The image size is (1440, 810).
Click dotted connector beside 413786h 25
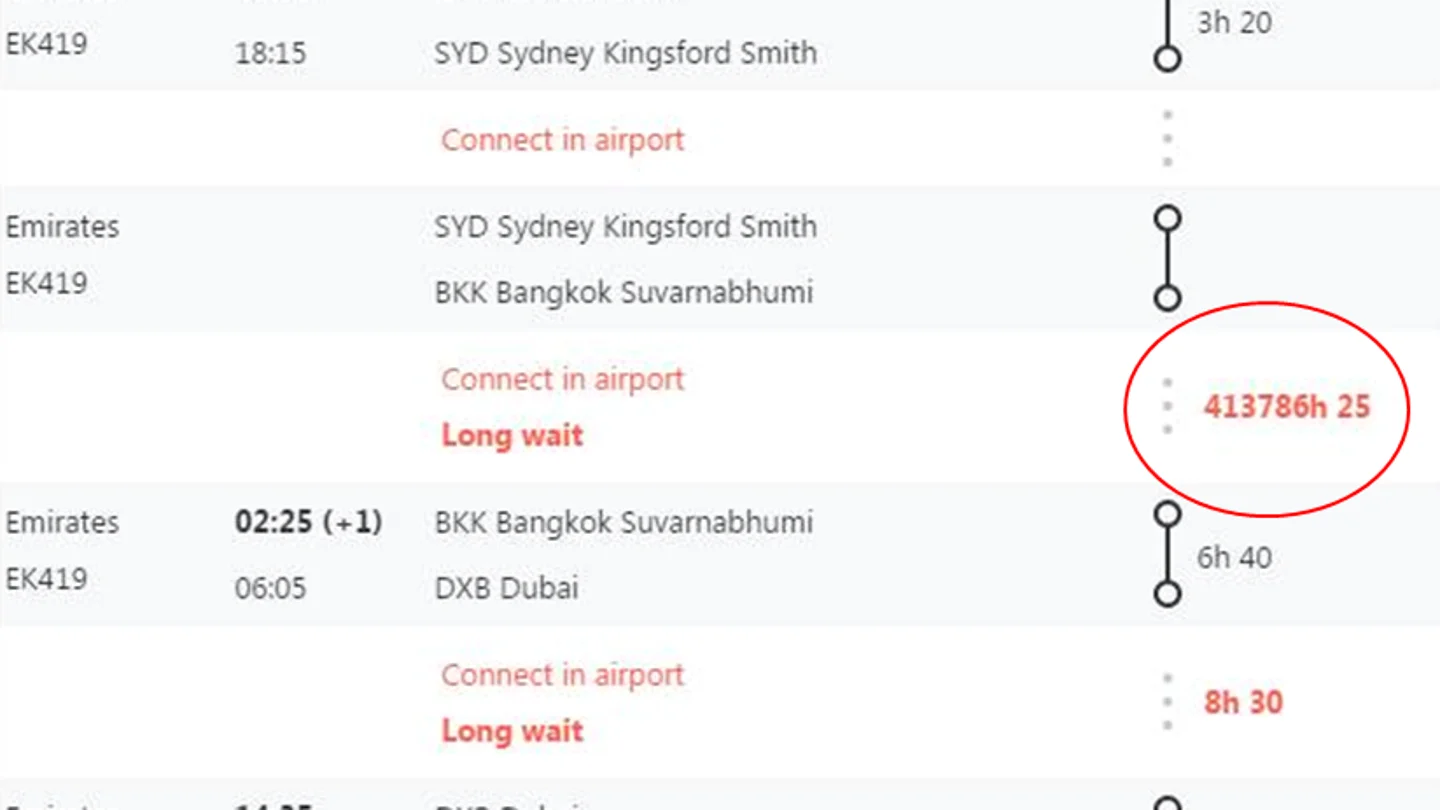pos(1167,407)
